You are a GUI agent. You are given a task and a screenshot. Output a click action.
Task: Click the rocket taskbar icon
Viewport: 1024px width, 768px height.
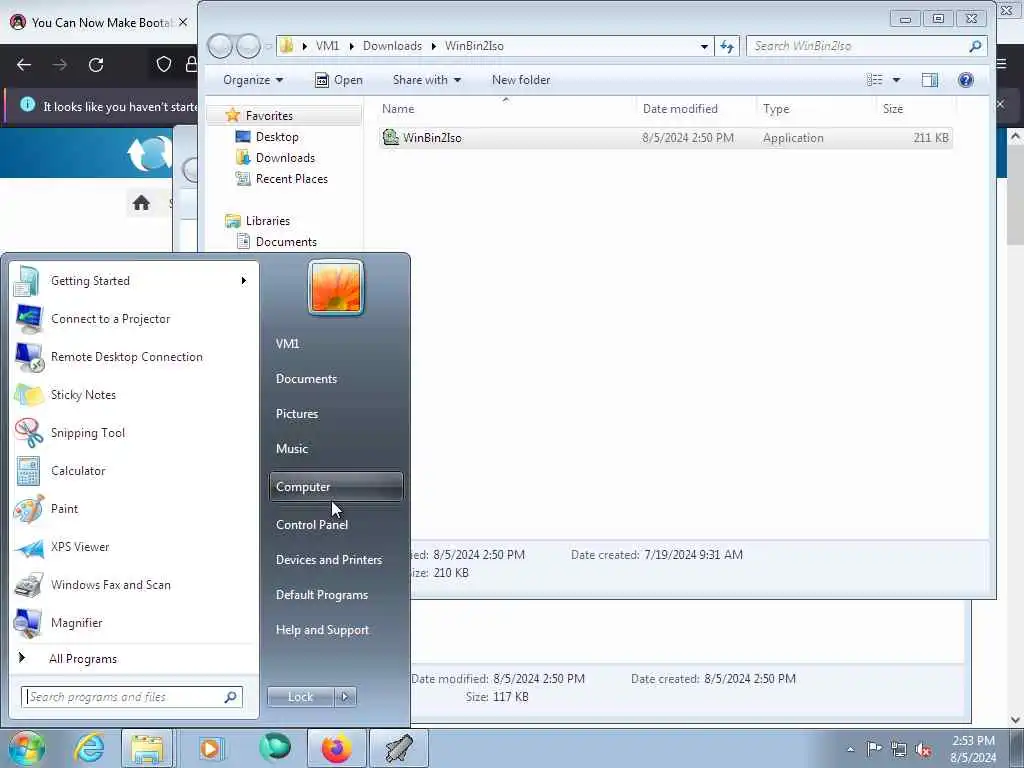click(x=399, y=748)
